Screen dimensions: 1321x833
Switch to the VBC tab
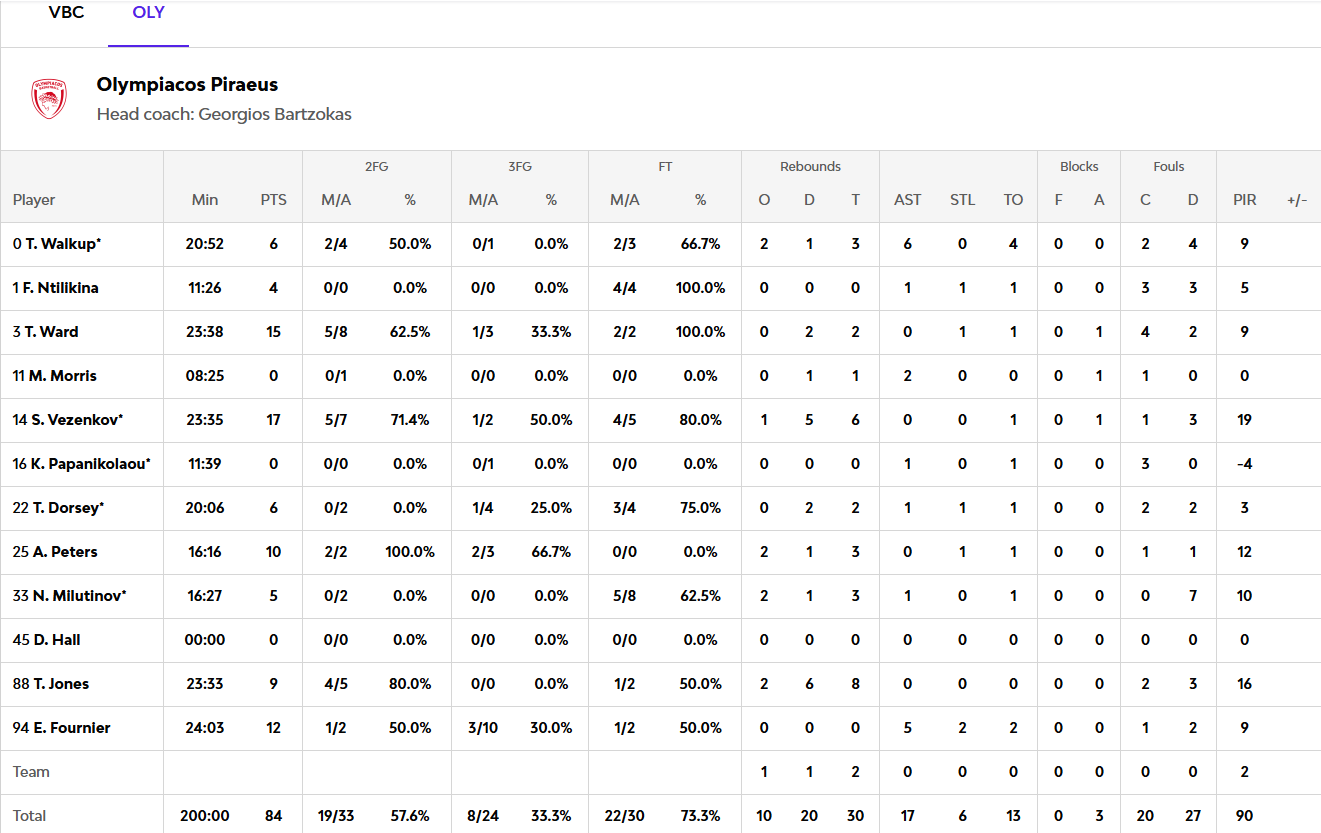67,13
